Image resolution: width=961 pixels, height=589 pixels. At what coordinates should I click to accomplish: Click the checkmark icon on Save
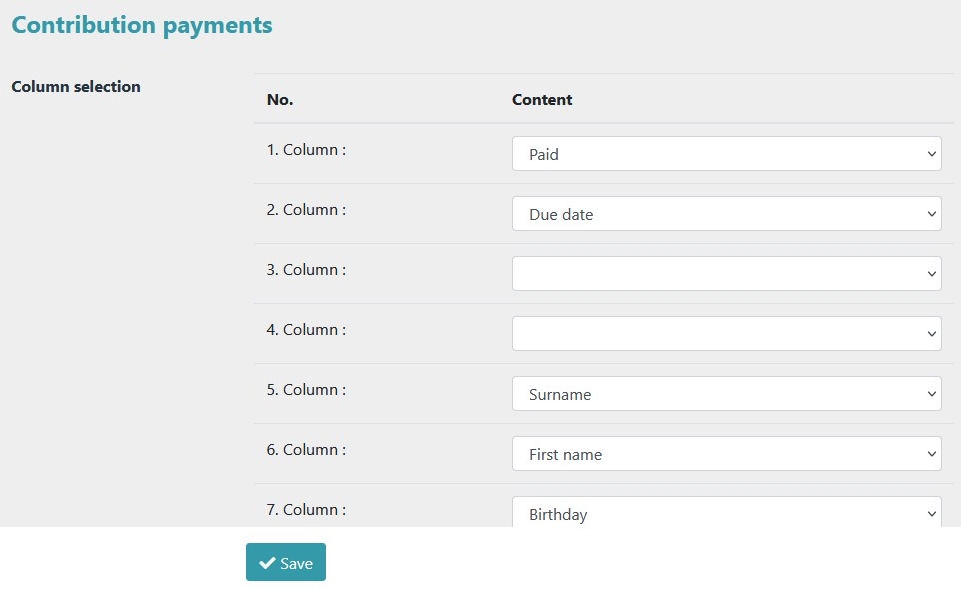(267, 563)
